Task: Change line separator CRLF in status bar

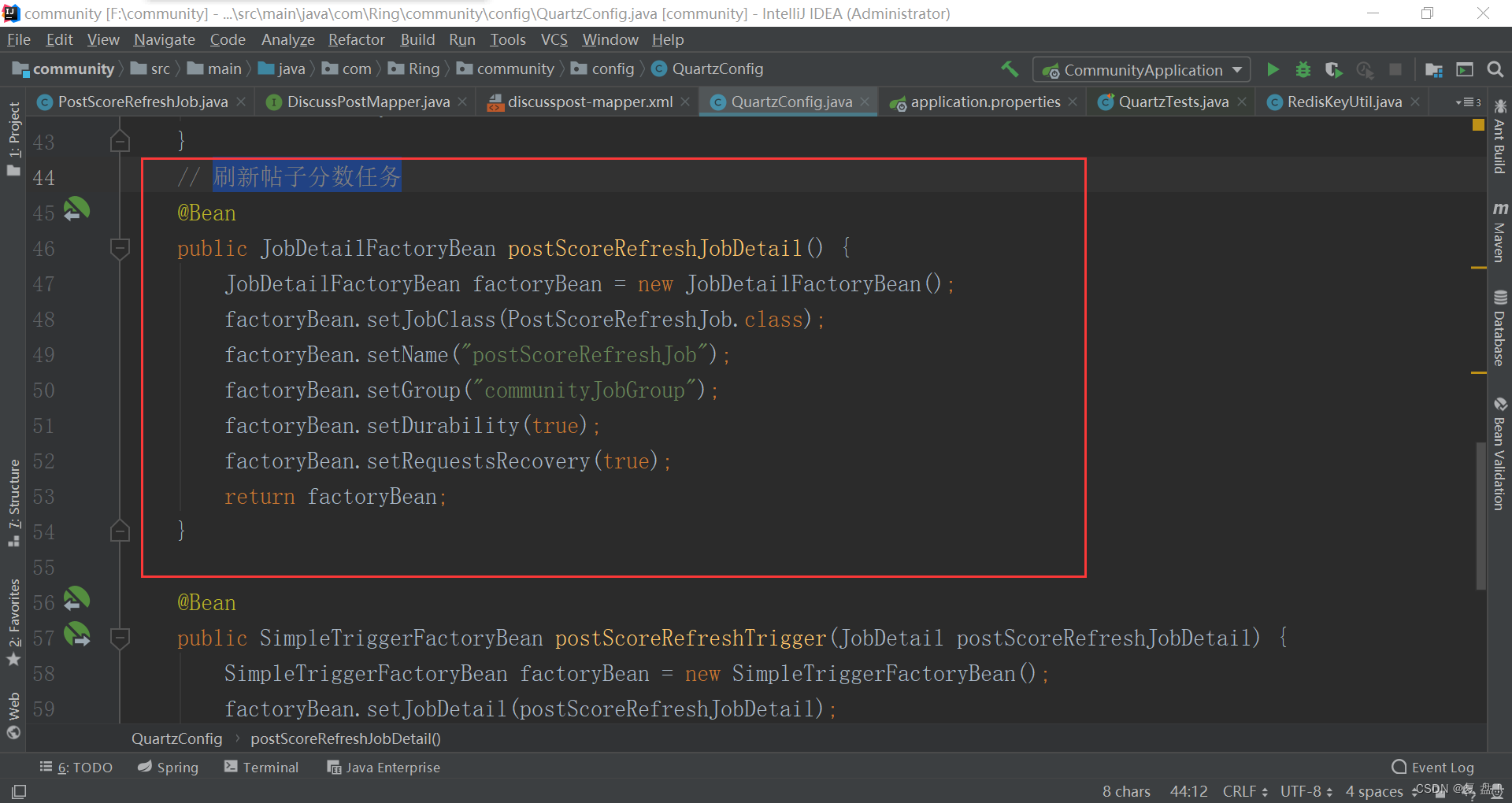Action: pos(1245,791)
